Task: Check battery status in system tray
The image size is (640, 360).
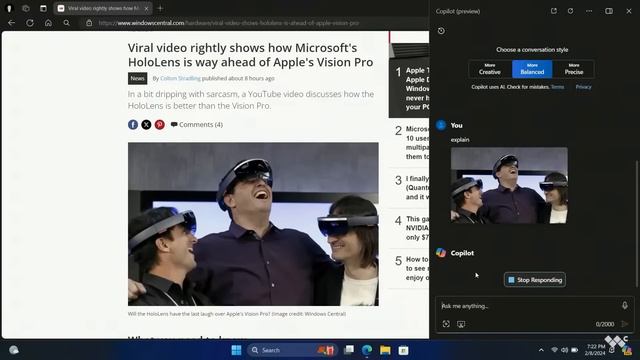Action: point(574,350)
